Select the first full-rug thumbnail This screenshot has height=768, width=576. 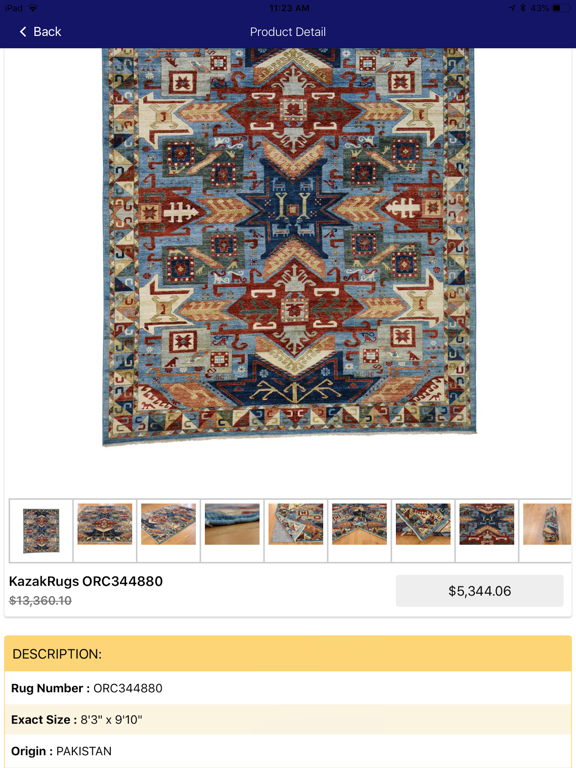(x=41, y=530)
